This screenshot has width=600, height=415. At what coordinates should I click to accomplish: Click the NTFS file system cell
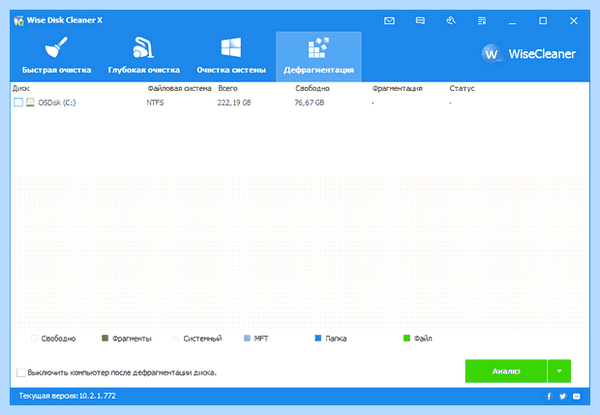pyautogui.click(x=155, y=103)
